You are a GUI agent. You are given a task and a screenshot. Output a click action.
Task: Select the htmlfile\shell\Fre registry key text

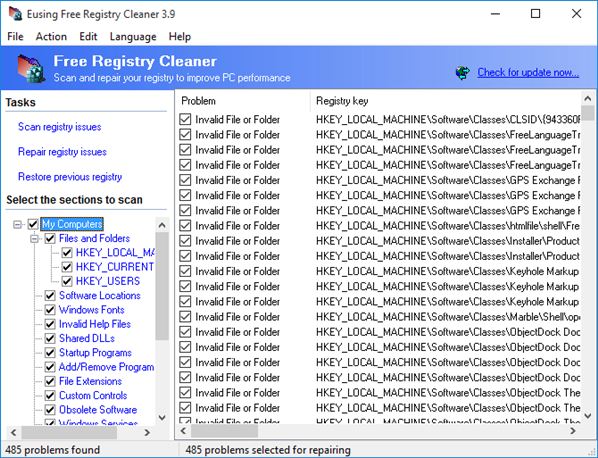[x=448, y=226]
